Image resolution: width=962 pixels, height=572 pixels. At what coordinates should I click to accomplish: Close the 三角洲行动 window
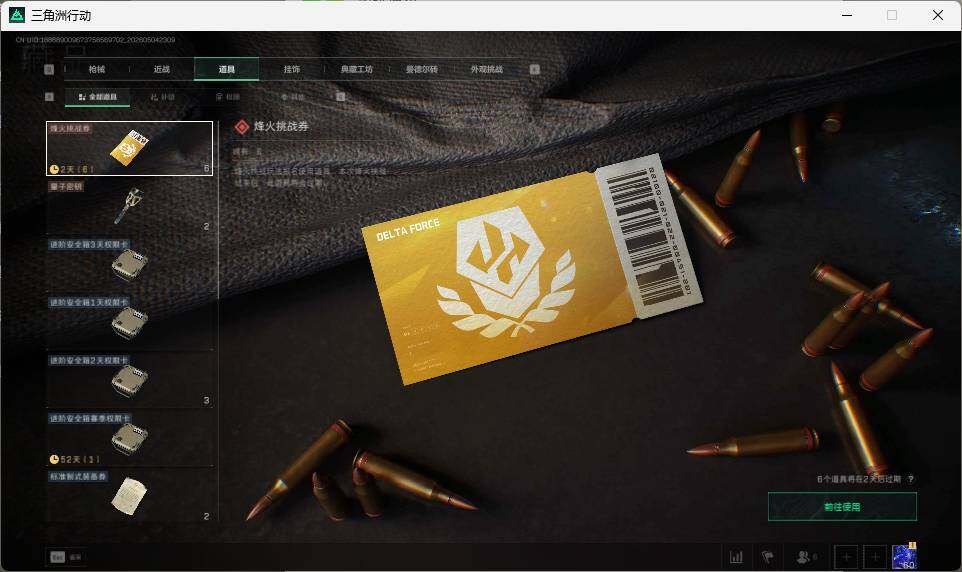[937, 15]
